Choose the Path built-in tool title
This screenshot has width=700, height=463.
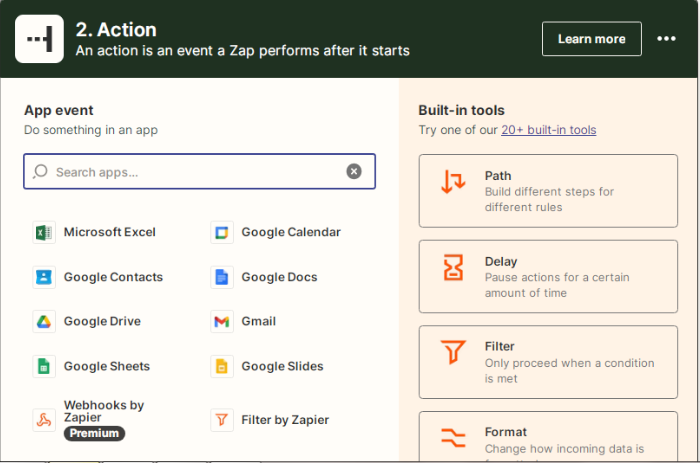(498, 176)
